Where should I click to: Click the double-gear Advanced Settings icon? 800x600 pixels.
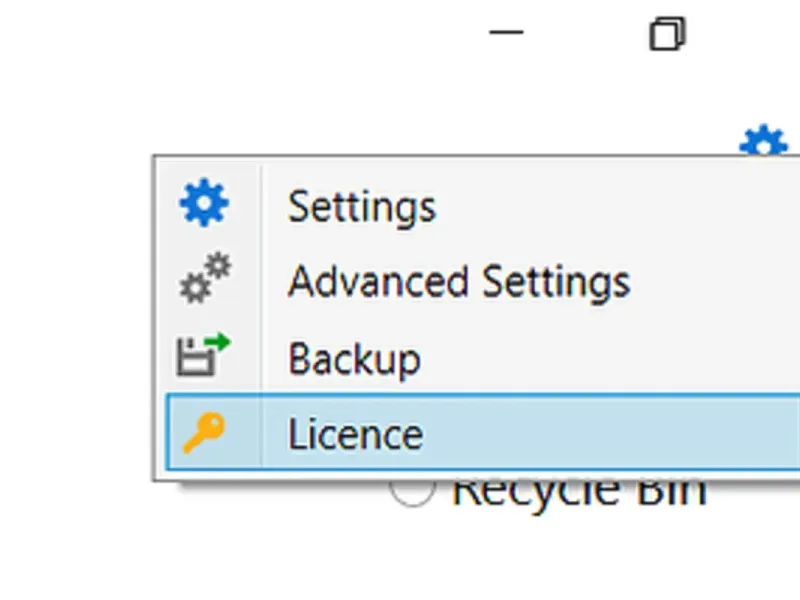204,280
